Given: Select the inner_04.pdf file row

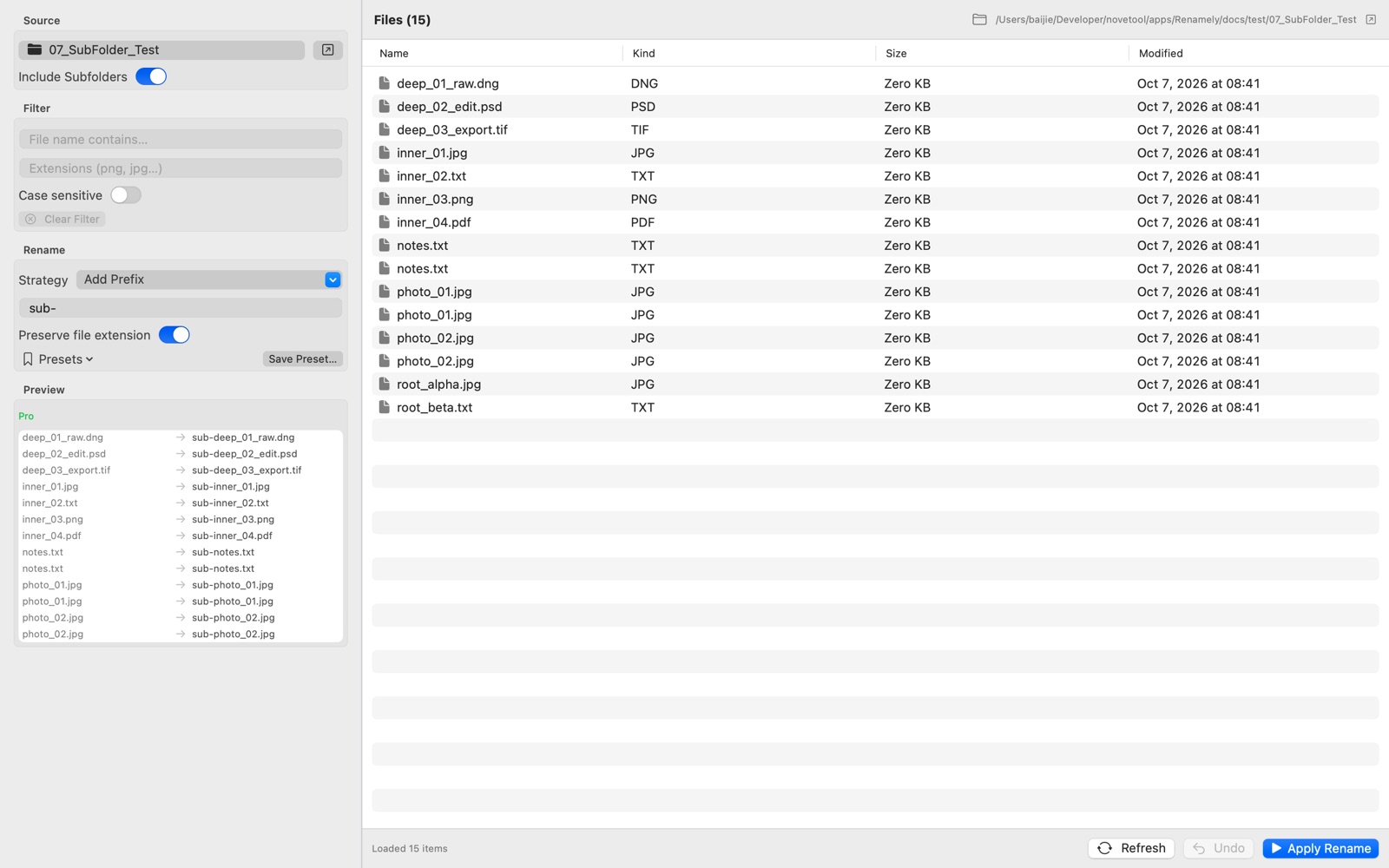Looking at the screenshot, I should coord(875,222).
